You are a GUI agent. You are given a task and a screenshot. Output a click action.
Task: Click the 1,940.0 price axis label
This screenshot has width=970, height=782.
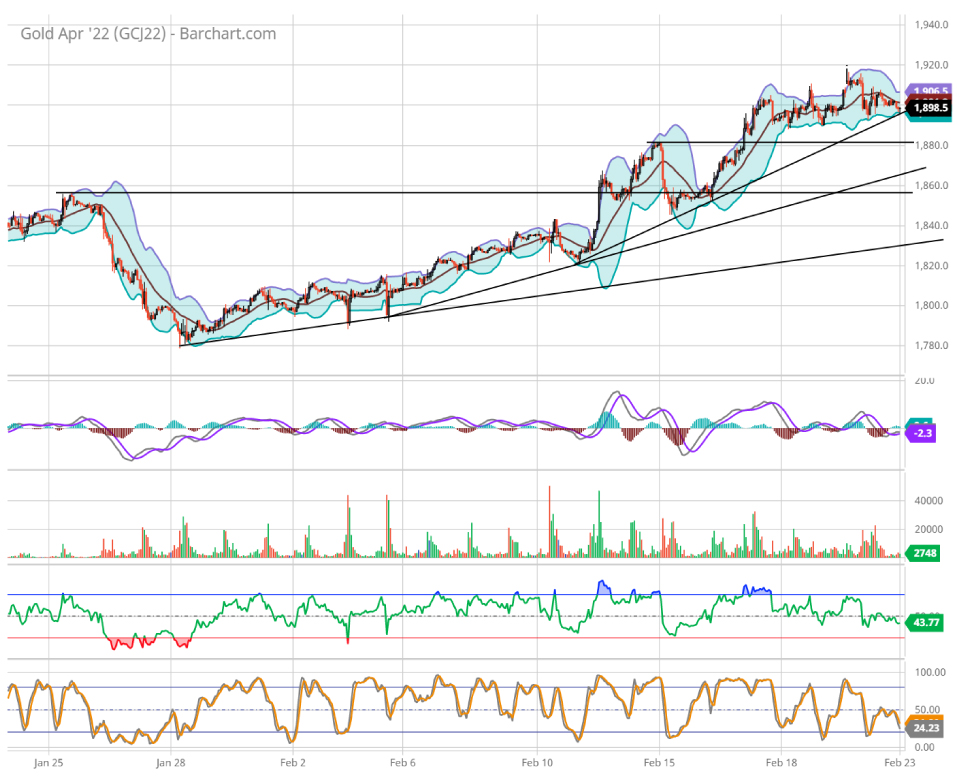click(930, 25)
